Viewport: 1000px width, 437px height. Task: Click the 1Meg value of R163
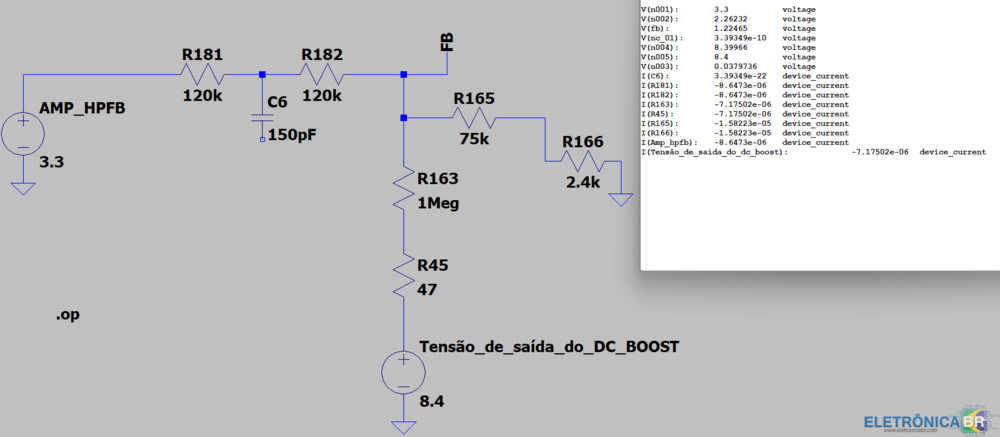click(x=440, y=204)
